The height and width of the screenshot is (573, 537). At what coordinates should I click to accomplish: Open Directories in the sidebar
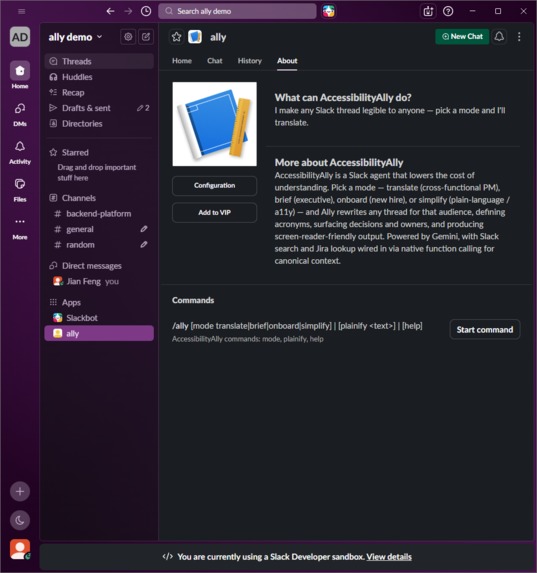click(x=99, y=124)
